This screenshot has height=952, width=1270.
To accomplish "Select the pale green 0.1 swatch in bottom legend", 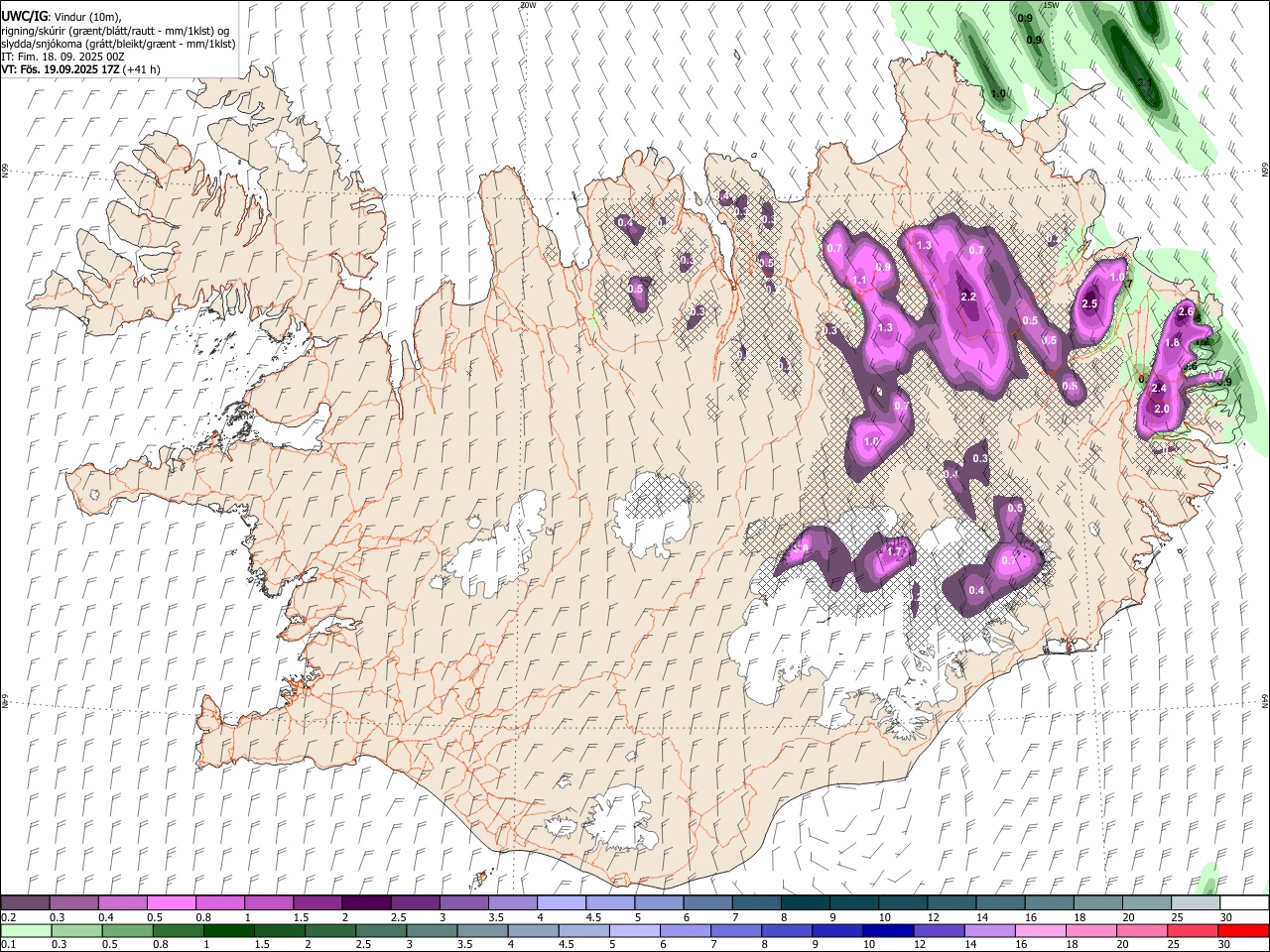I will tap(26, 931).
